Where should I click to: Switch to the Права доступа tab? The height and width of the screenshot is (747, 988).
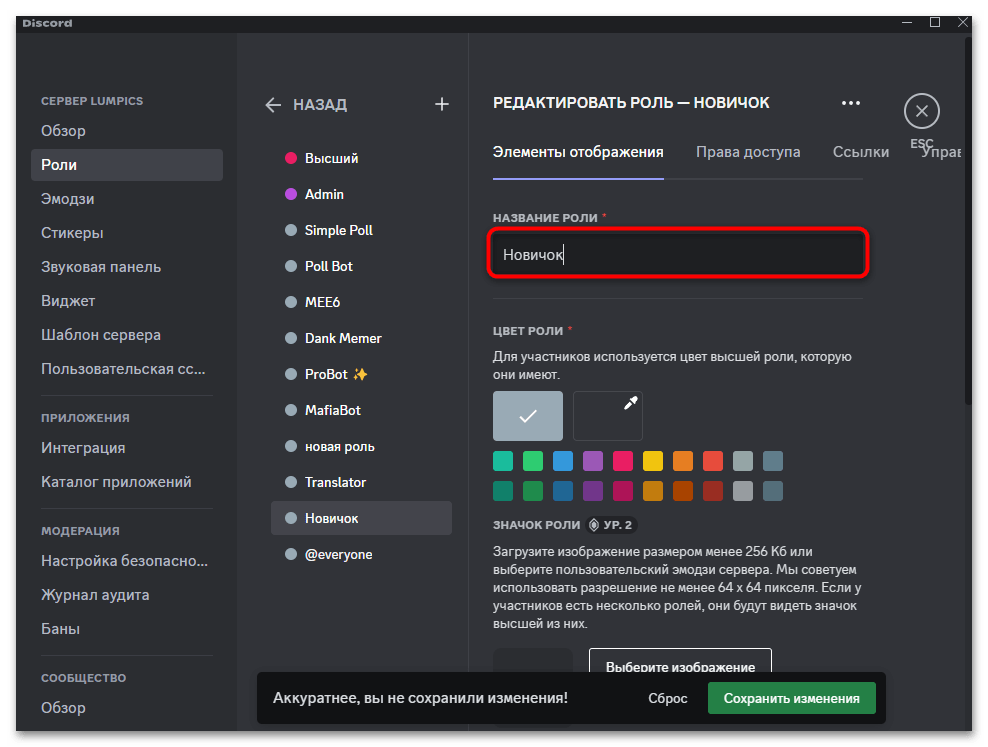pos(748,152)
